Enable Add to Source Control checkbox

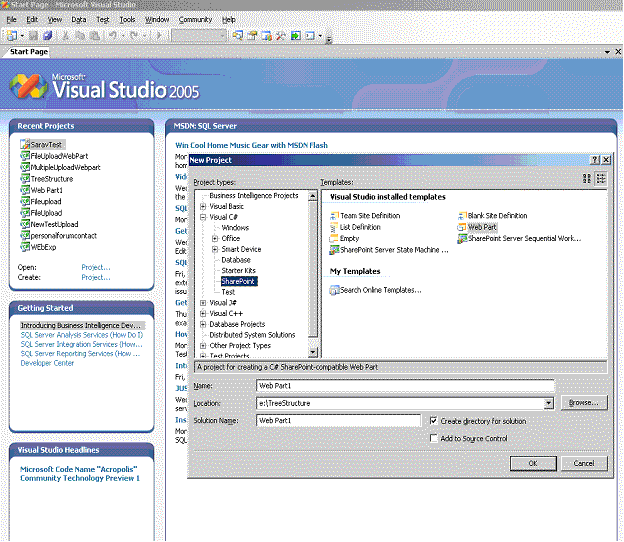pyautogui.click(x=434, y=439)
